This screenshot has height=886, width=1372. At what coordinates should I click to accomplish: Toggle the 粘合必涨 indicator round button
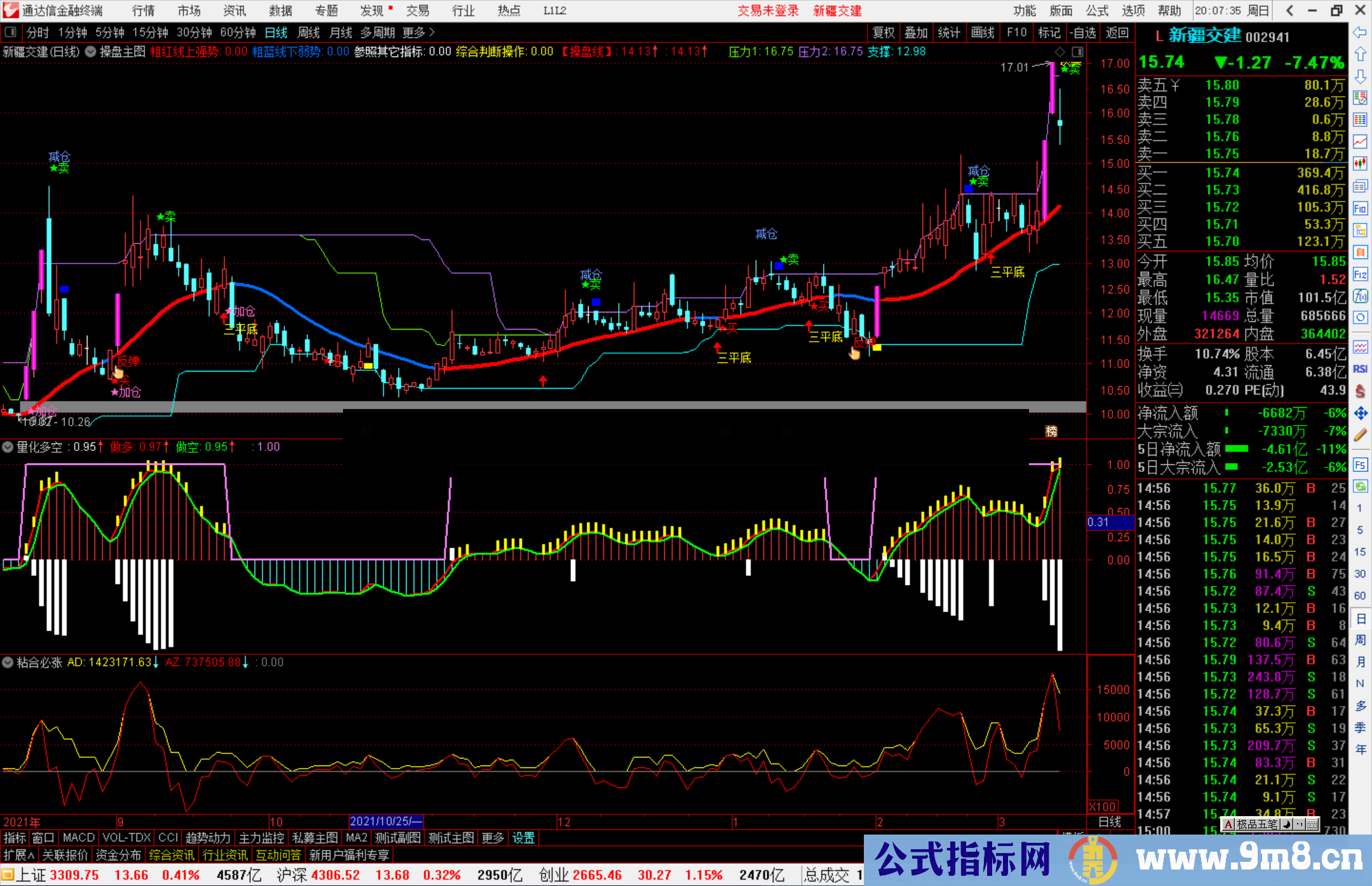point(8,662)
